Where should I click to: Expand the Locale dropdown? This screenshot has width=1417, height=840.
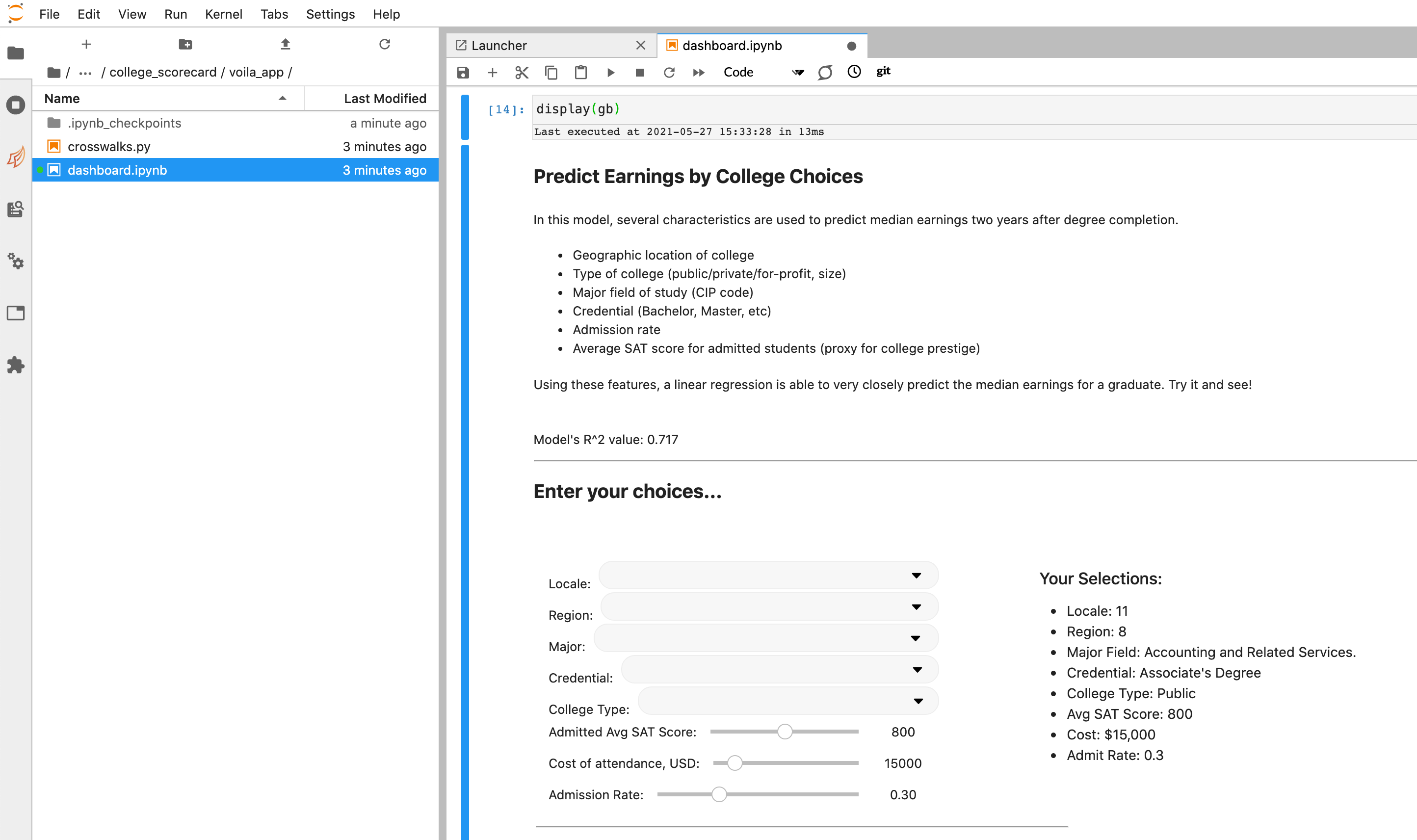[768, 575]
